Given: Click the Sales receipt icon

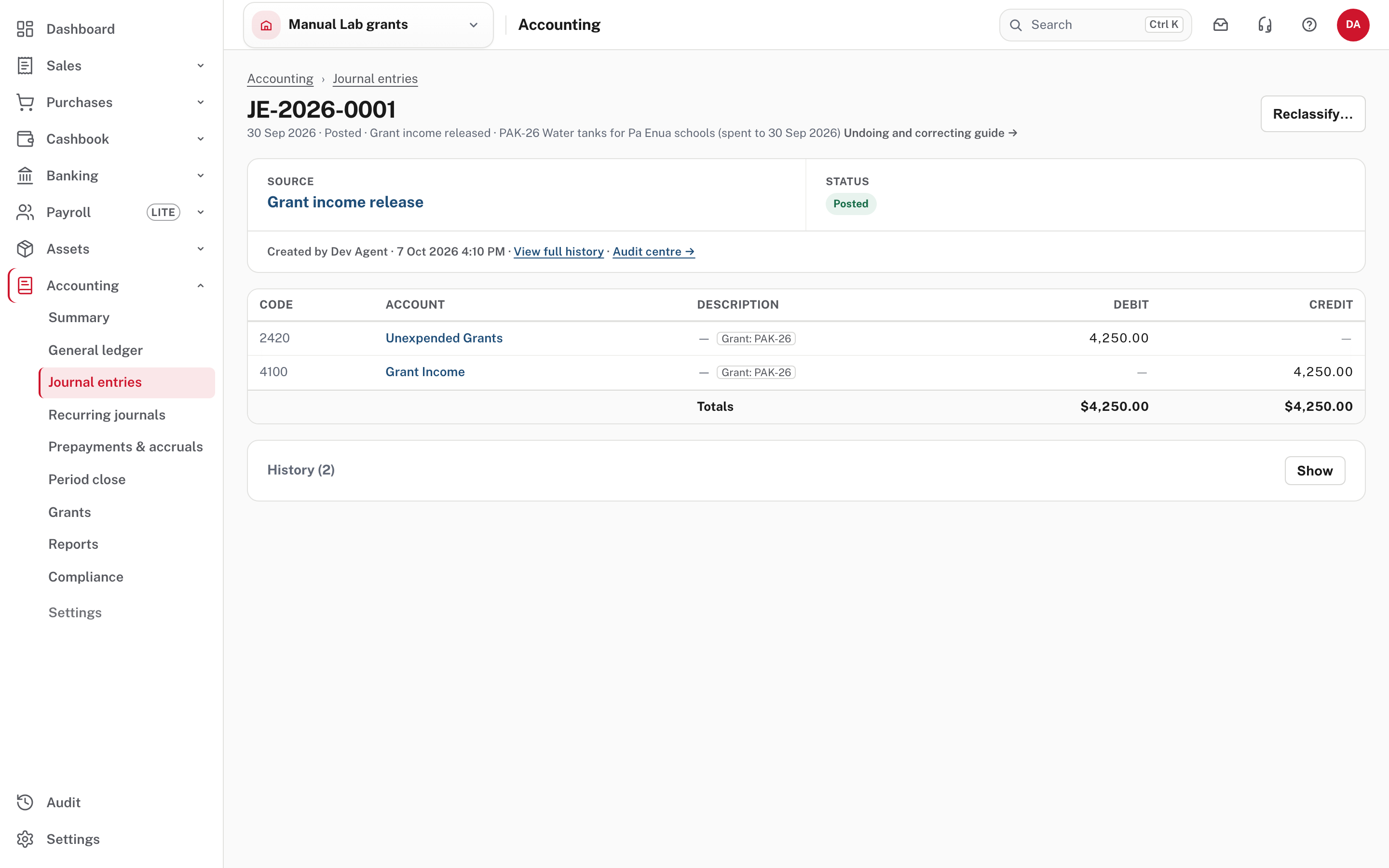Looking at the screenshot, I should click(25, 66).
